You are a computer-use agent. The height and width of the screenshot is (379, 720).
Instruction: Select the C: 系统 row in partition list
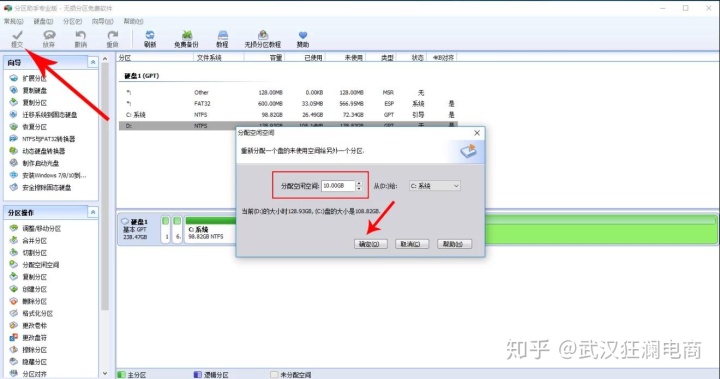coord(288,114)
